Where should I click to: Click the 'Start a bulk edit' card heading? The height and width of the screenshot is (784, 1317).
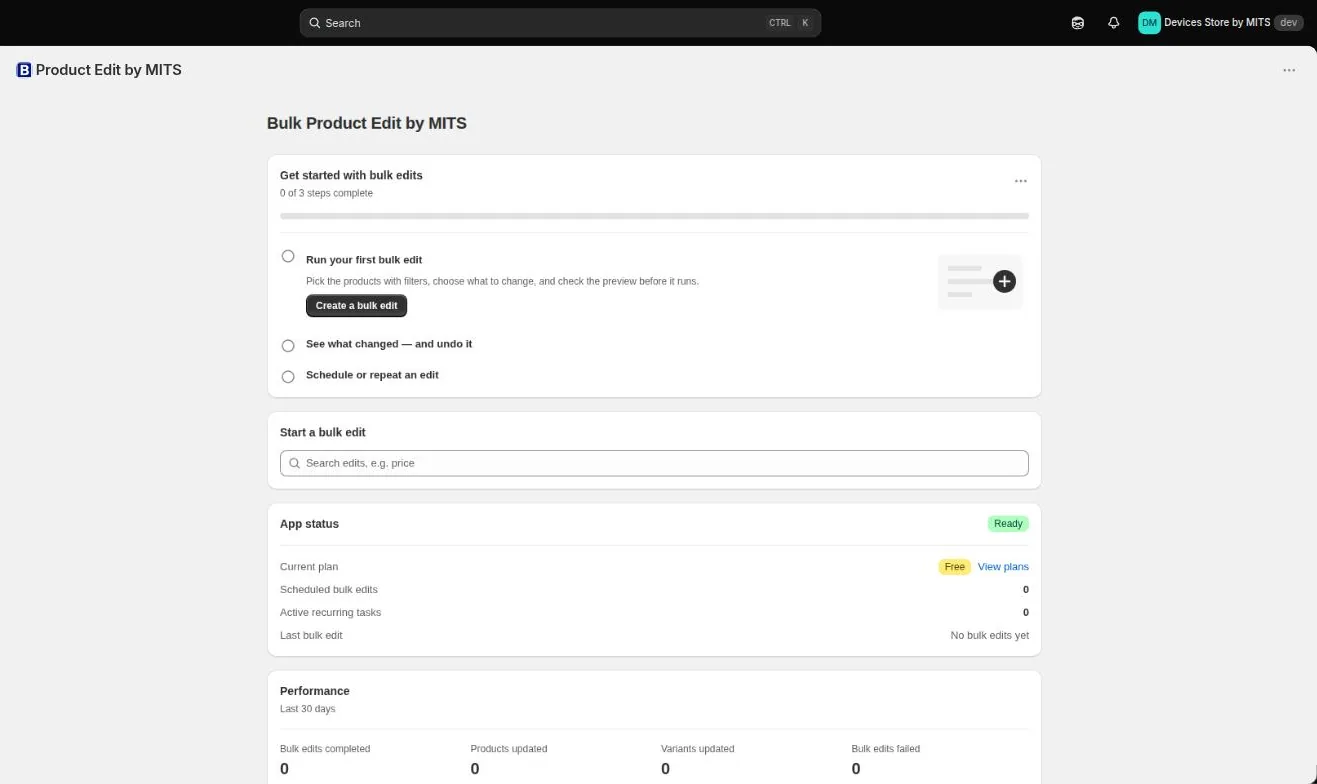point(323,433)
